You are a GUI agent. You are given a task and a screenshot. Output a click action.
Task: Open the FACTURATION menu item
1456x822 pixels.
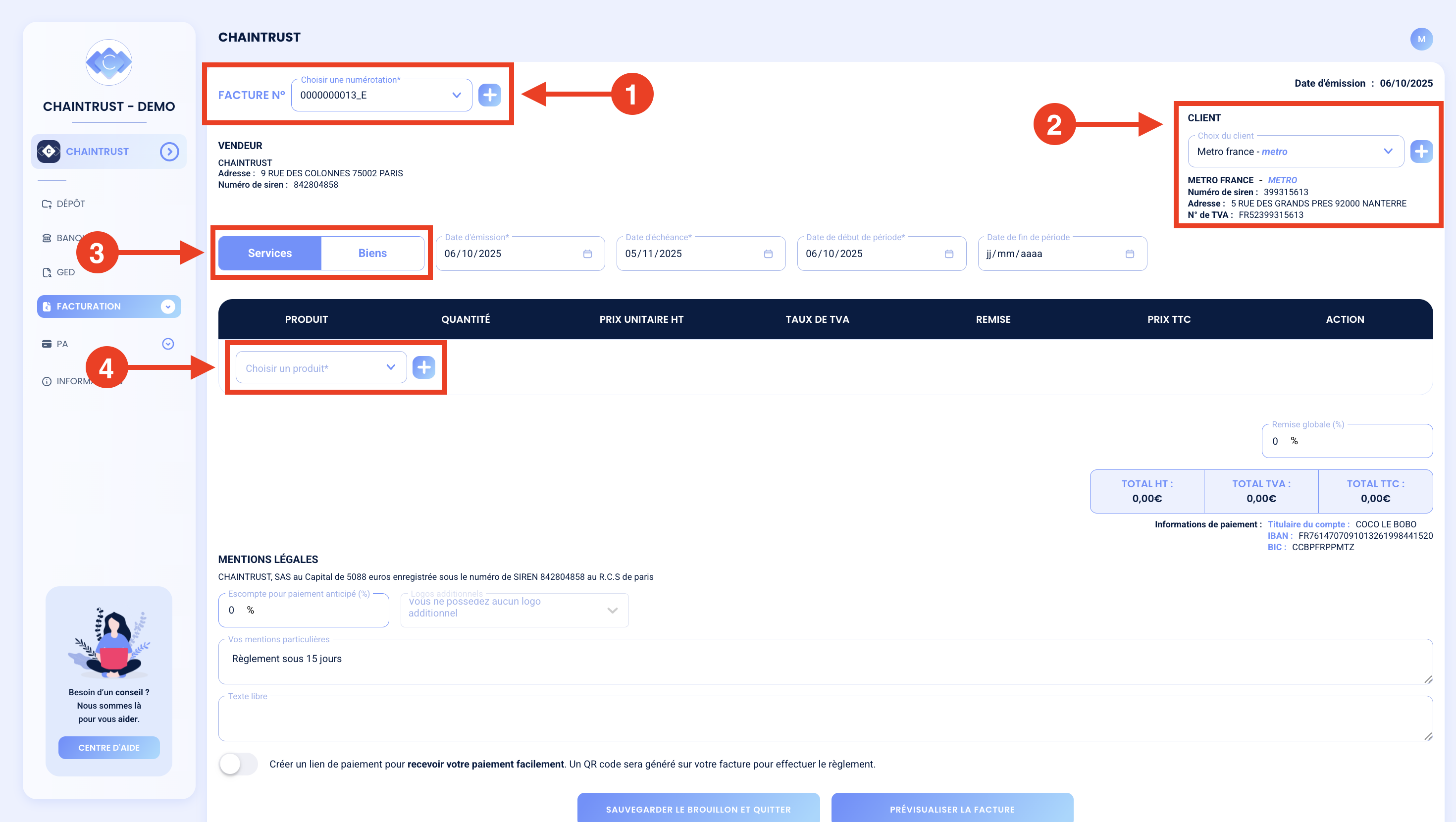(109, 307)
